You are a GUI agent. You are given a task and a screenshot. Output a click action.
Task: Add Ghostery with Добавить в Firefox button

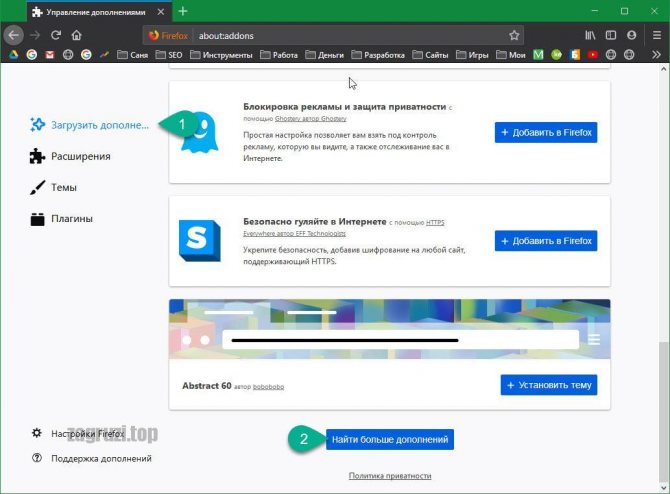546,132
